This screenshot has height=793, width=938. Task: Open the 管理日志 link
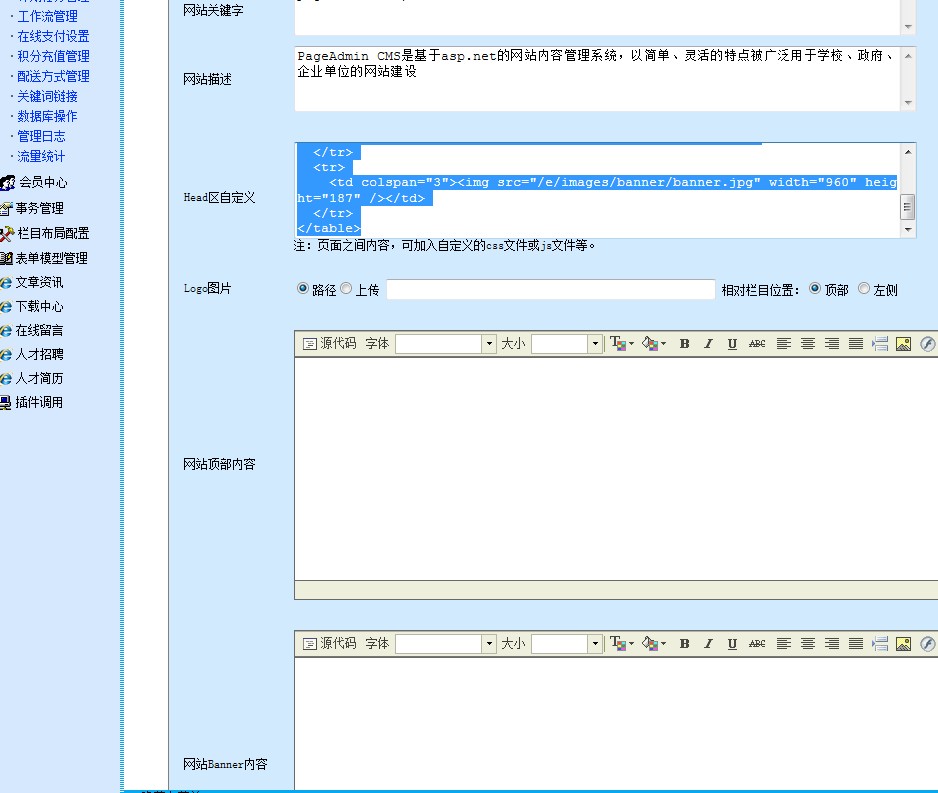click(41, 136)
